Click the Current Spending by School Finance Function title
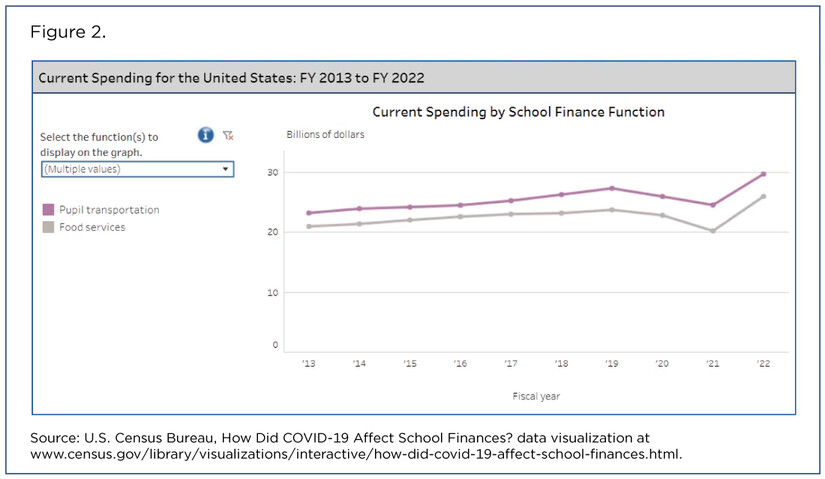The image size is (825, 479). click(518, 112)
